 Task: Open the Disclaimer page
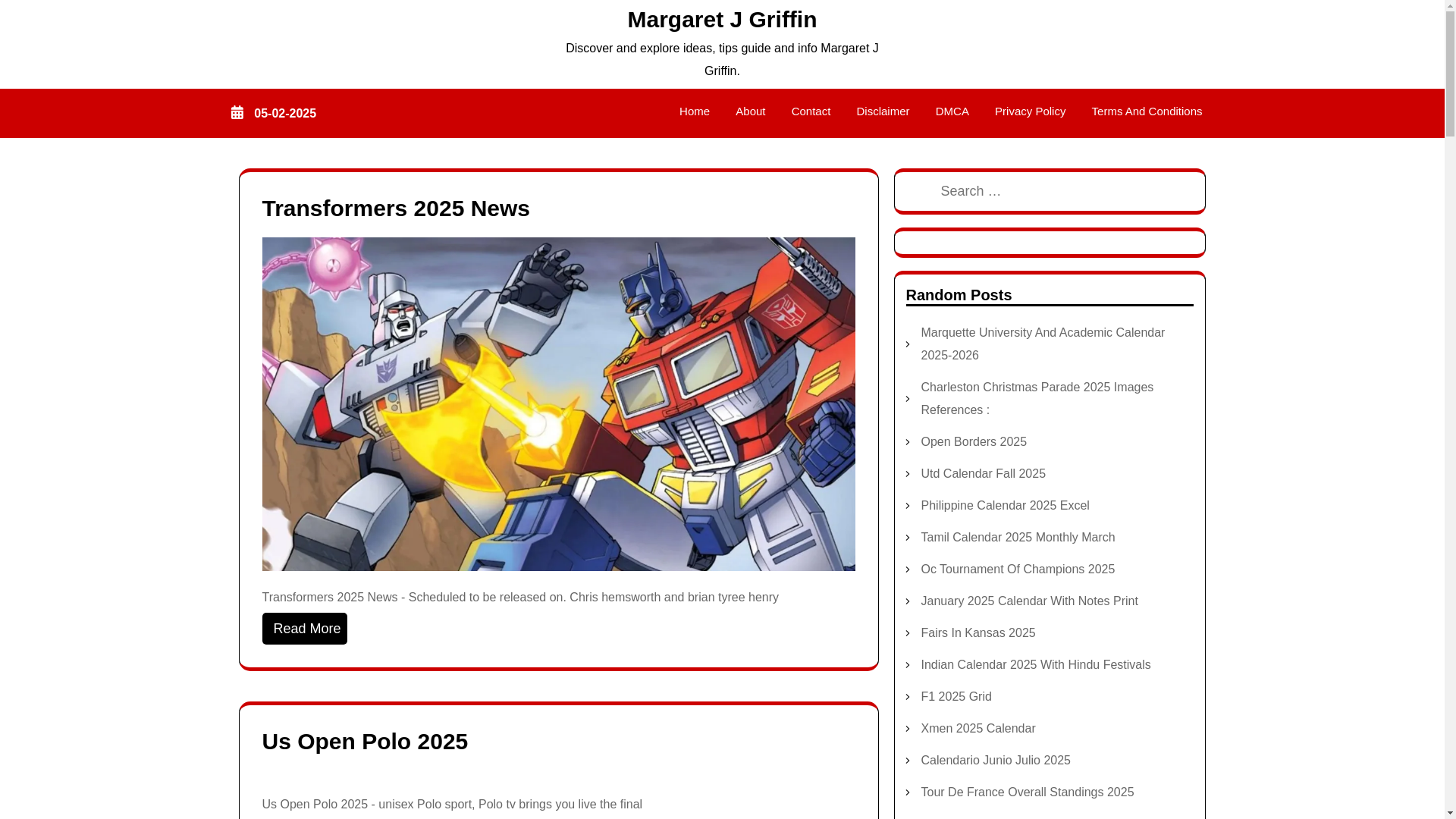pos(883,111)
